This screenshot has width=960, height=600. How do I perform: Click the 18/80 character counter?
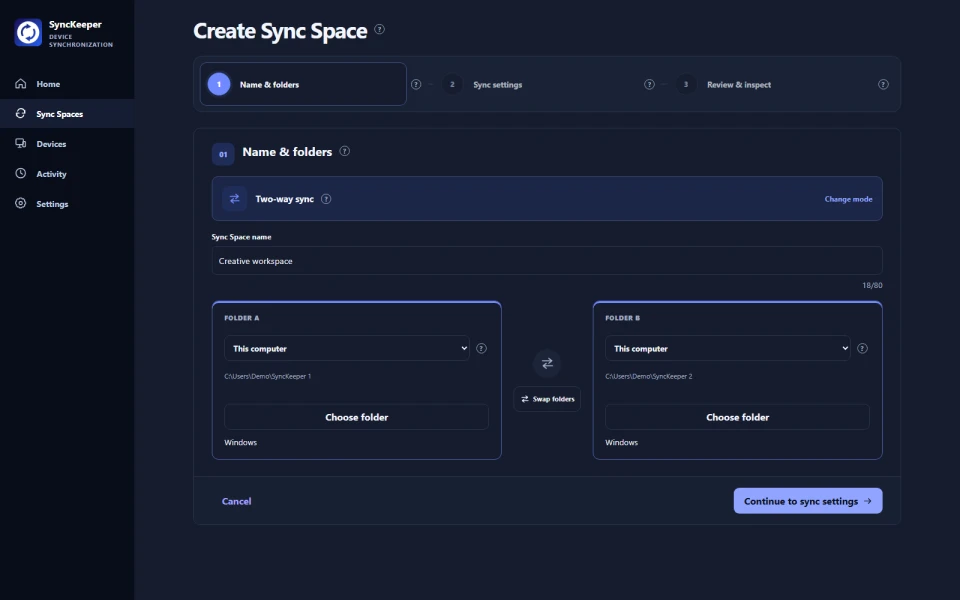872,285
